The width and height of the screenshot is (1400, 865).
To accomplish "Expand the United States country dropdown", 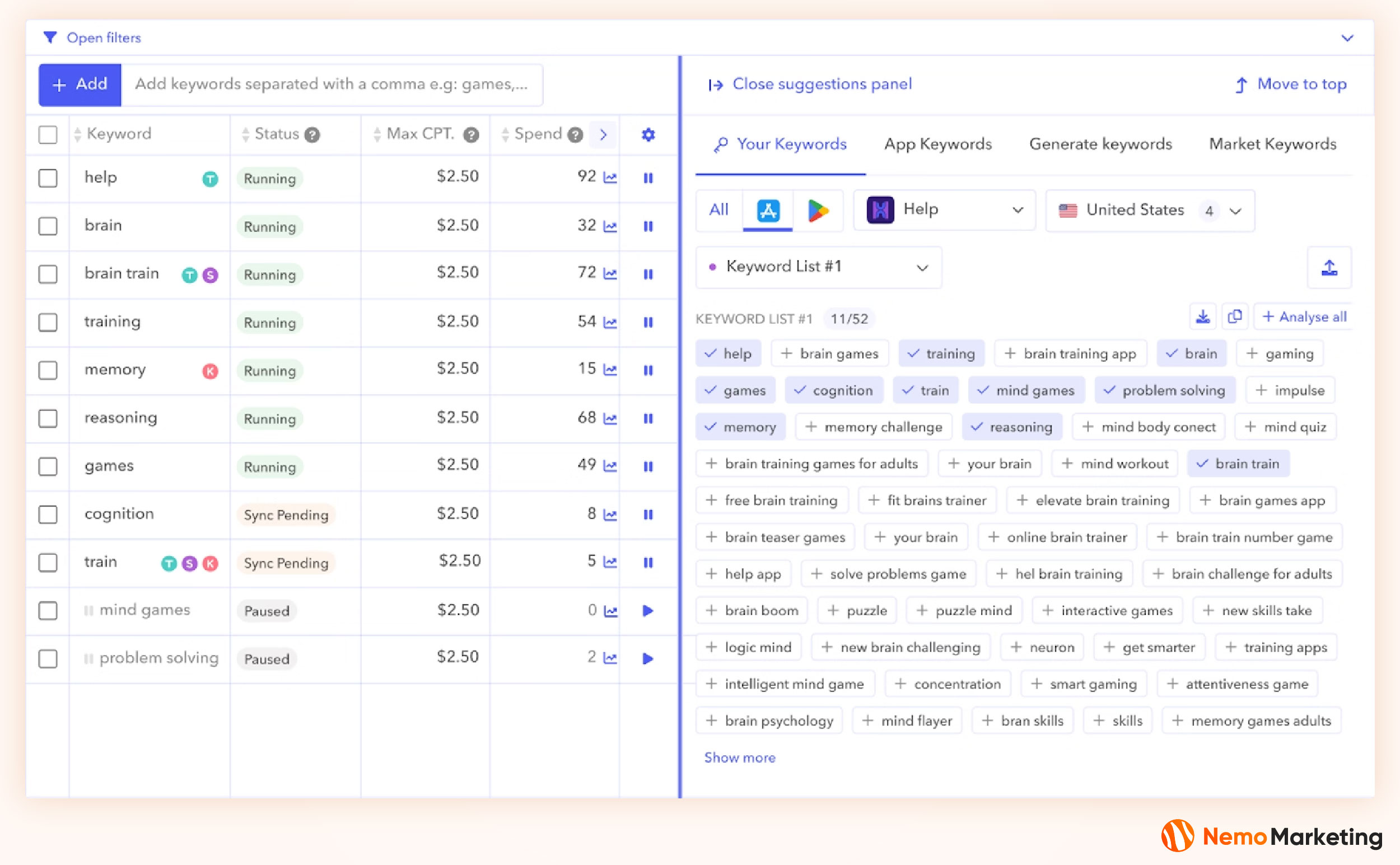I will point(1150,211).
